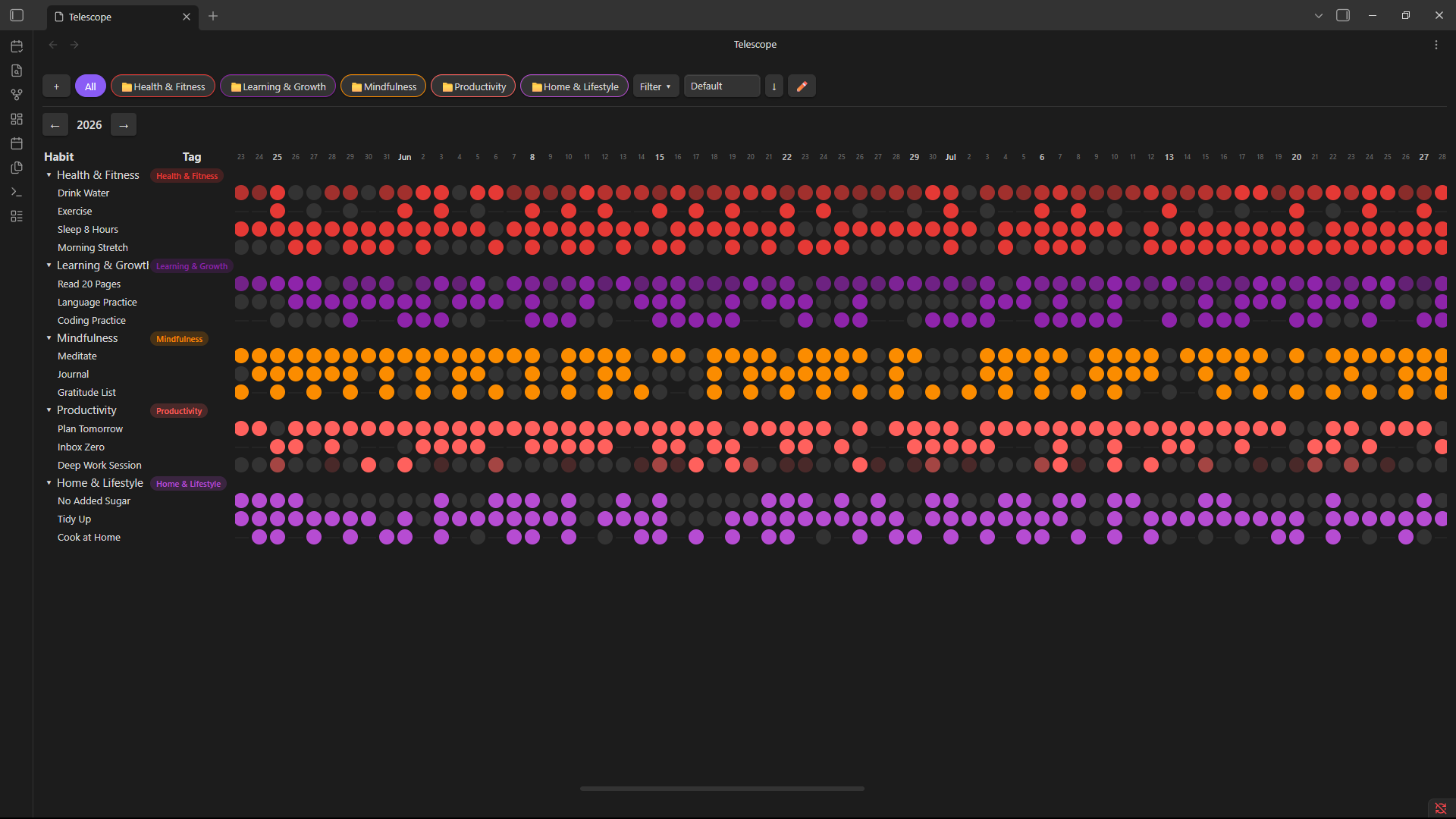Click the navigate forward arrow icon

point(74,45)
